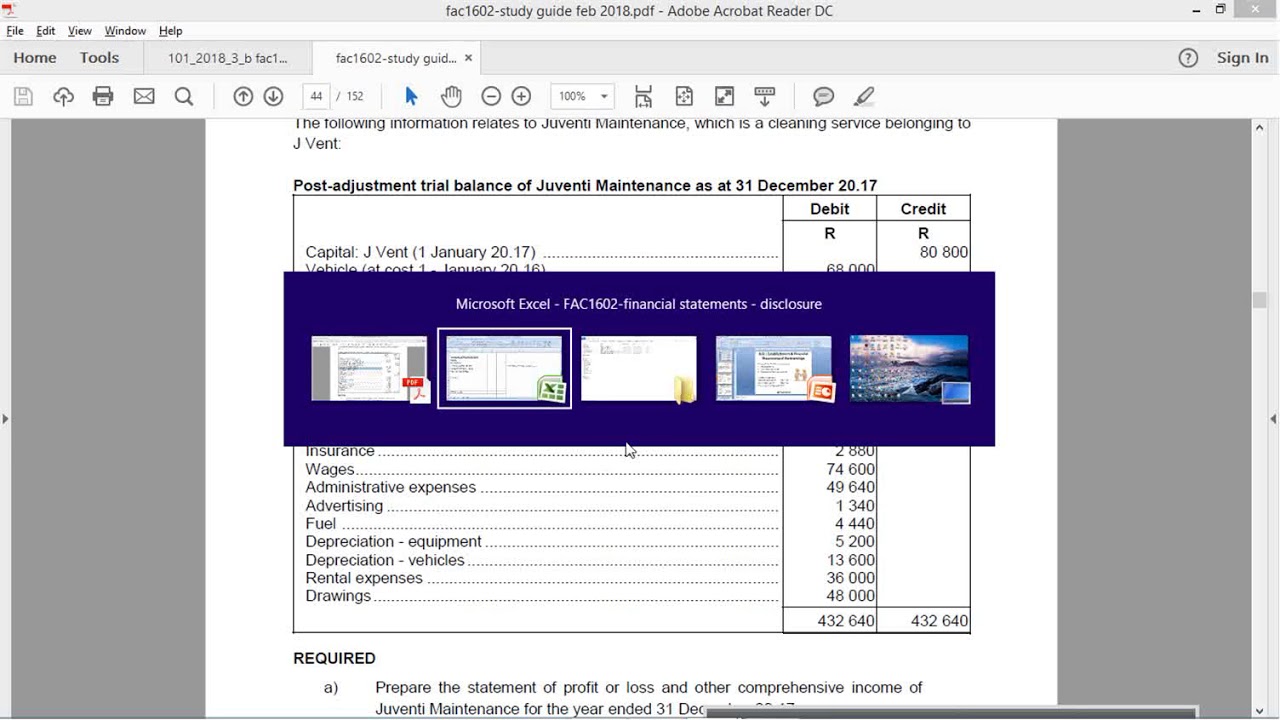Click the vertical scrollbar down arrow
Screen dimensions: 1280x720
(x=1260, y=710)
